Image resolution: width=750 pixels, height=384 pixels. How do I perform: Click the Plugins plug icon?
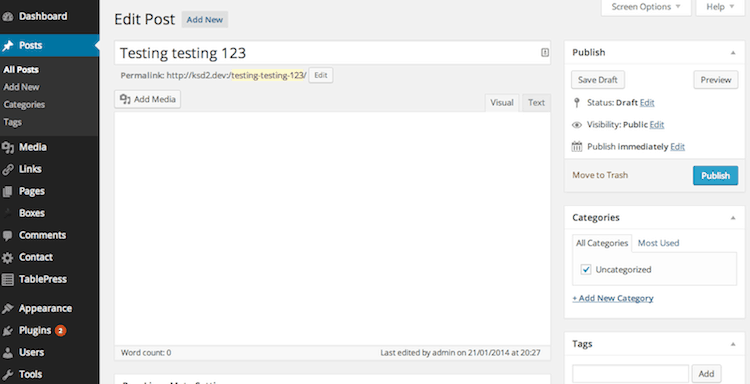[7, 331]
